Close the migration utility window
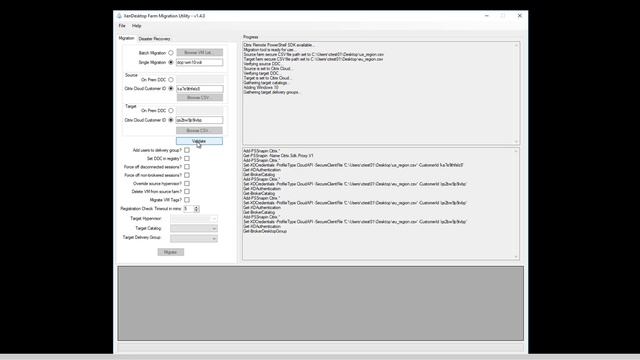Viewport: 640px width, 360px height. tap(520, 16)
